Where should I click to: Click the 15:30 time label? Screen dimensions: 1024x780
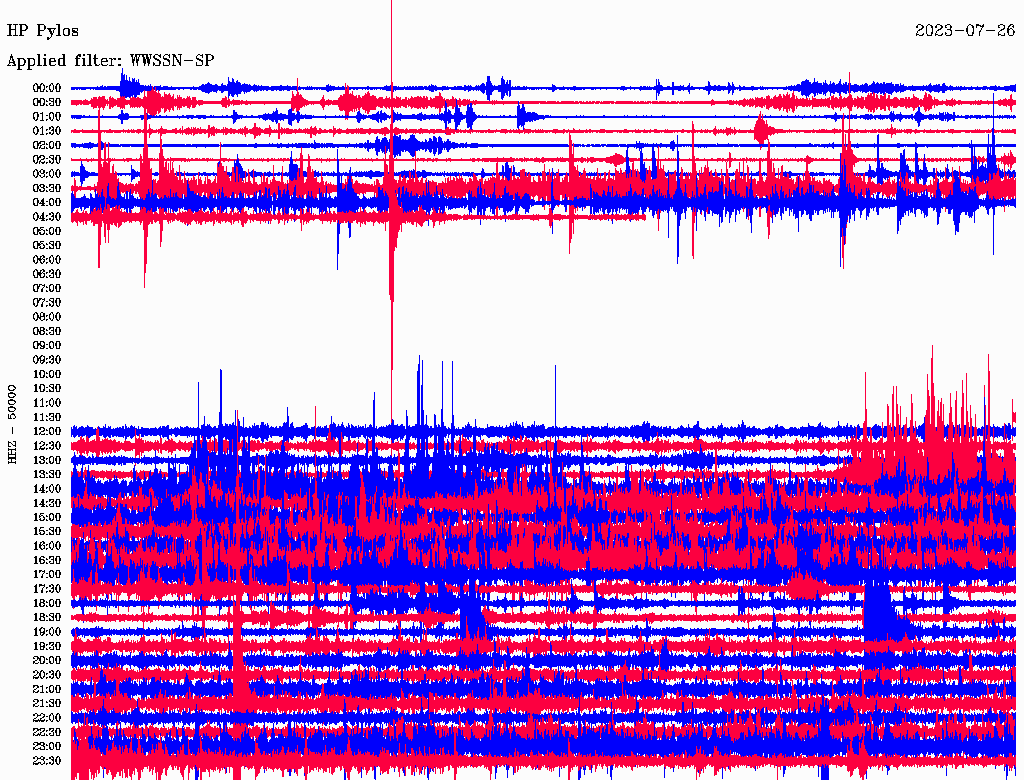(47, 531)
